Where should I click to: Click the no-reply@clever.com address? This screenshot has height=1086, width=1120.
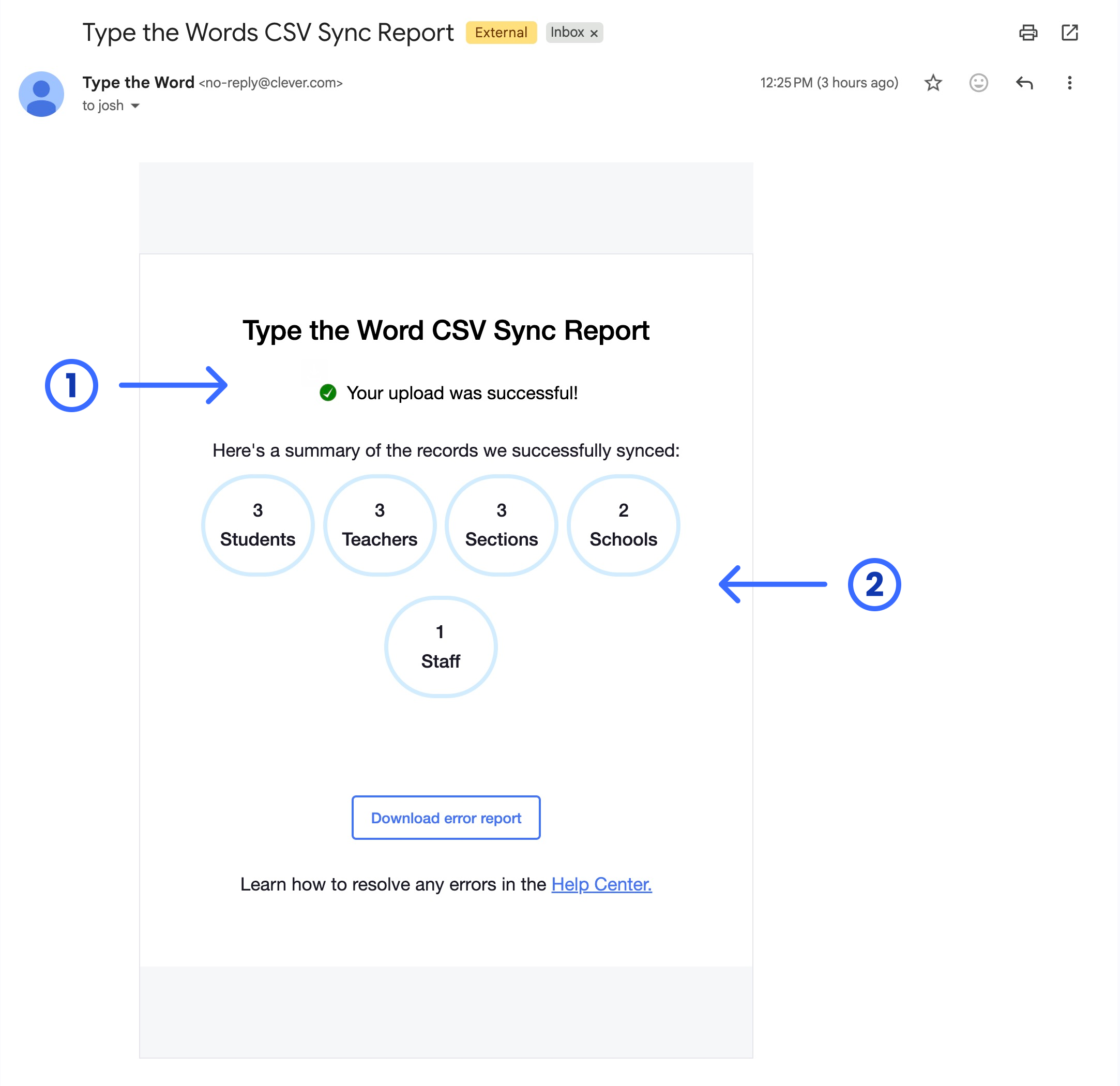pyautogui.click(x=270, y=83)
